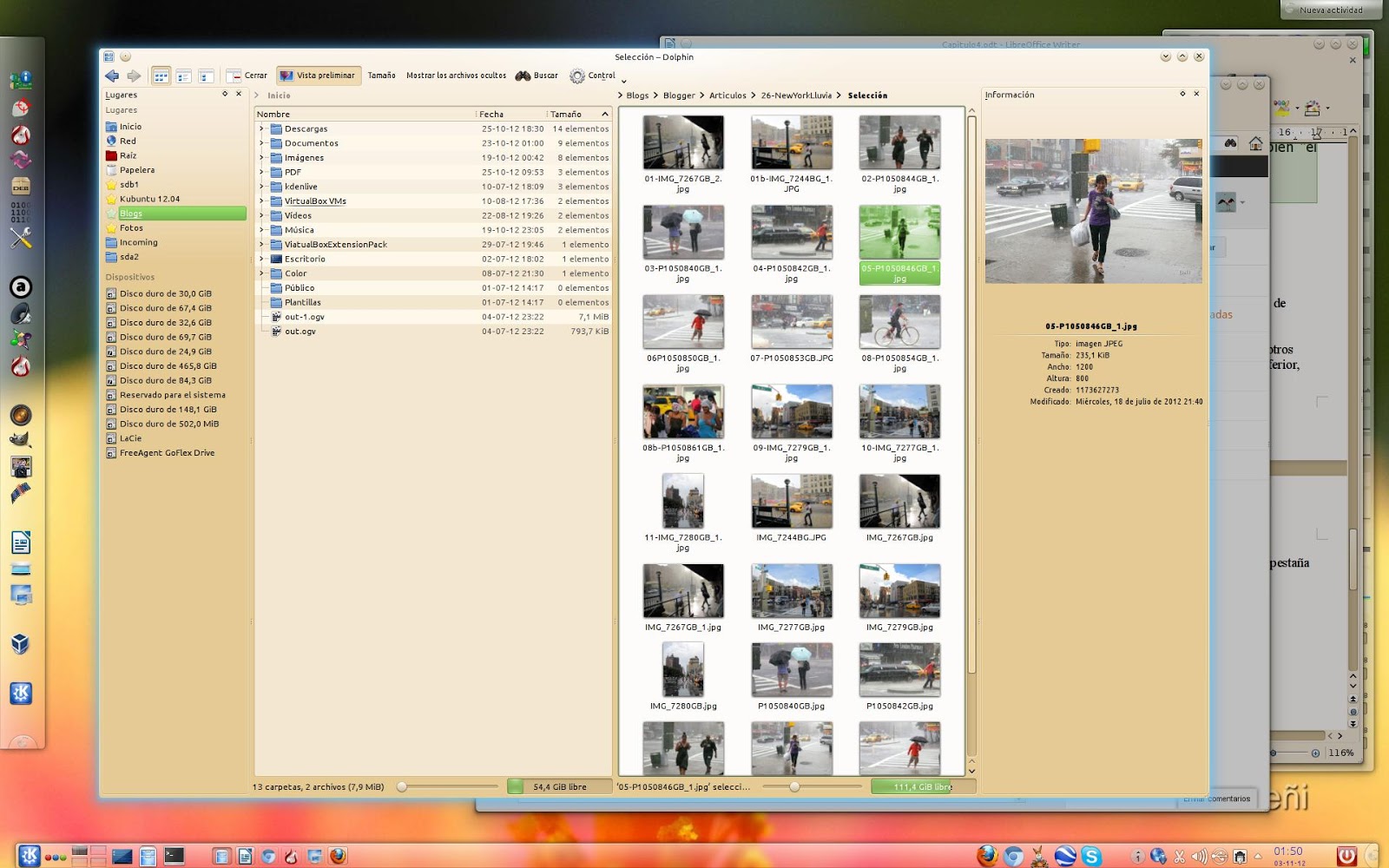Sort files by Nombre column

tap(365, 115)
